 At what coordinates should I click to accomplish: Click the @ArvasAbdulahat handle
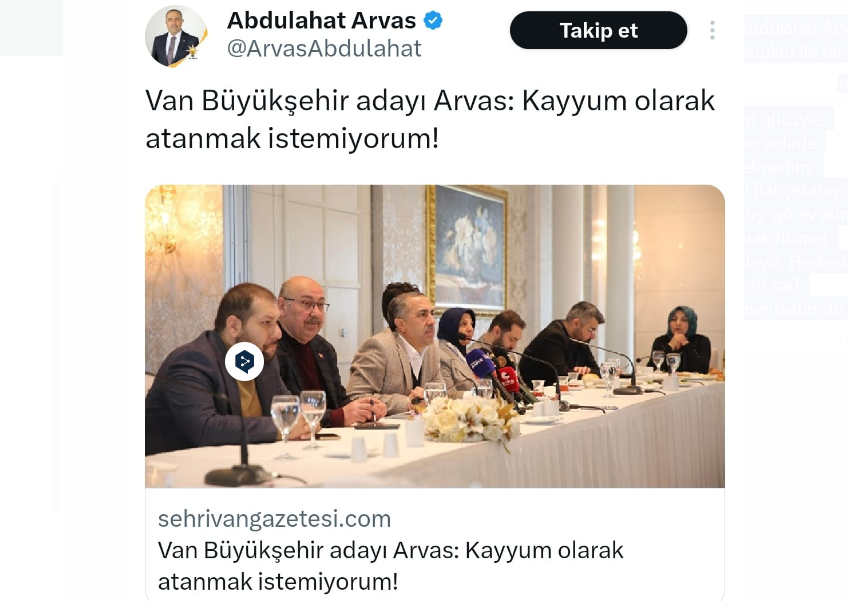point(324,49)
